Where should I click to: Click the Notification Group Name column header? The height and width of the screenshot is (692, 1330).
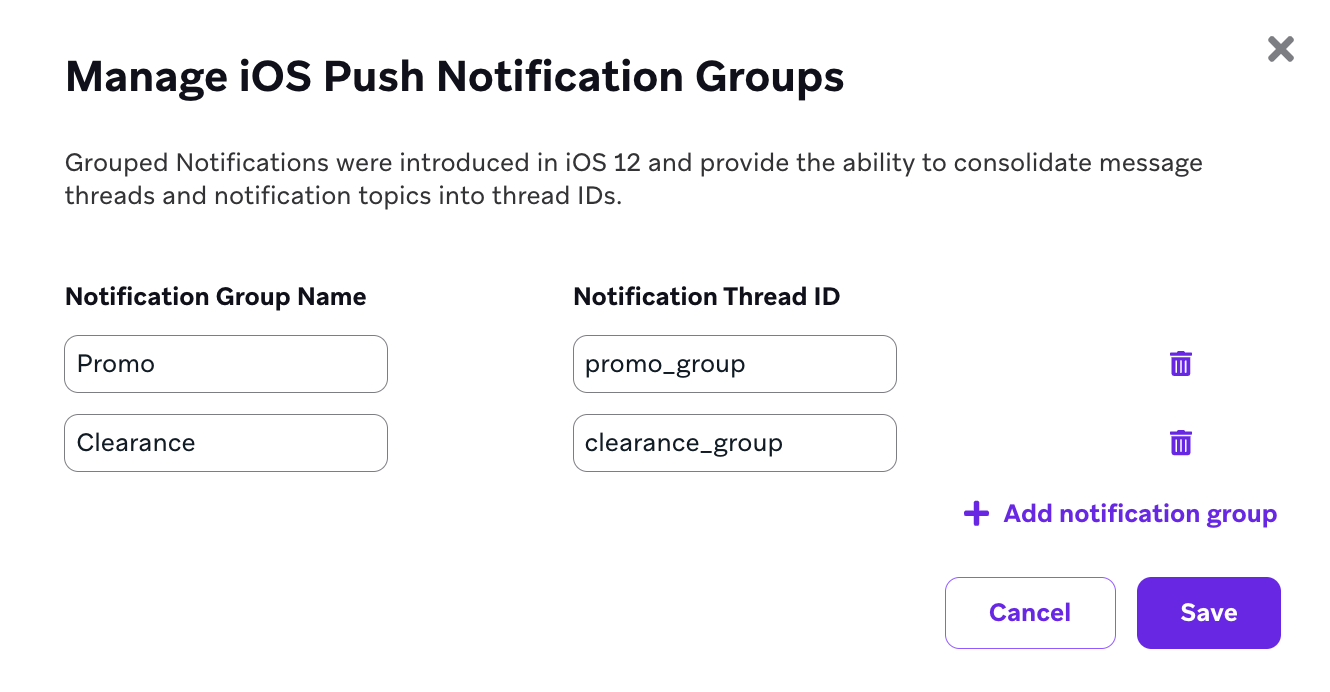[x=215, y=296]
